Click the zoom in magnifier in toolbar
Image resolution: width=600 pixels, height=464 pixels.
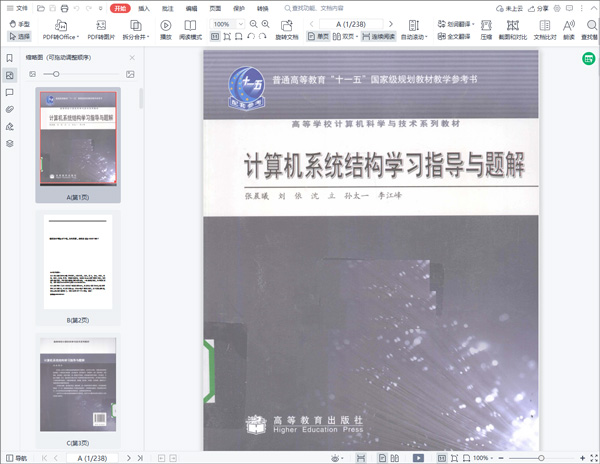[265, 24]
